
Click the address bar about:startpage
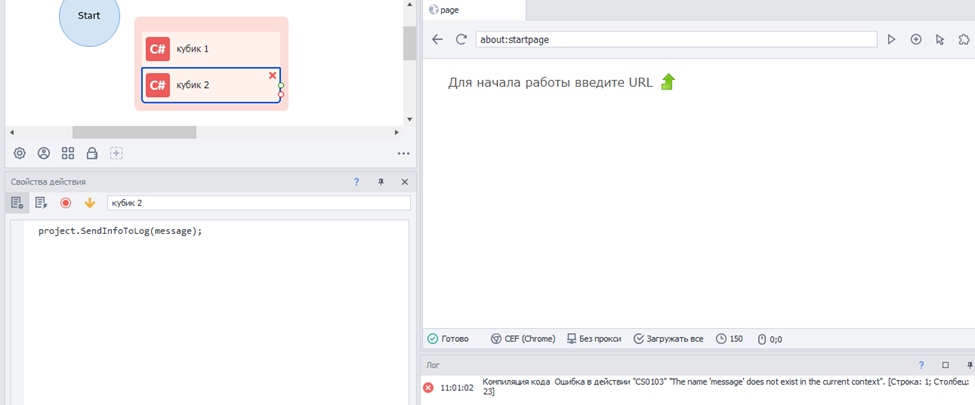[x=677, y=39]
